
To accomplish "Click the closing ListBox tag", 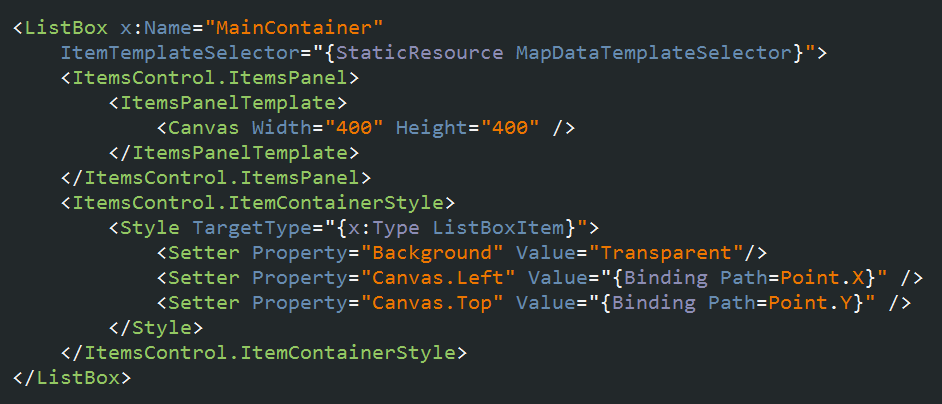I will 72,378.
